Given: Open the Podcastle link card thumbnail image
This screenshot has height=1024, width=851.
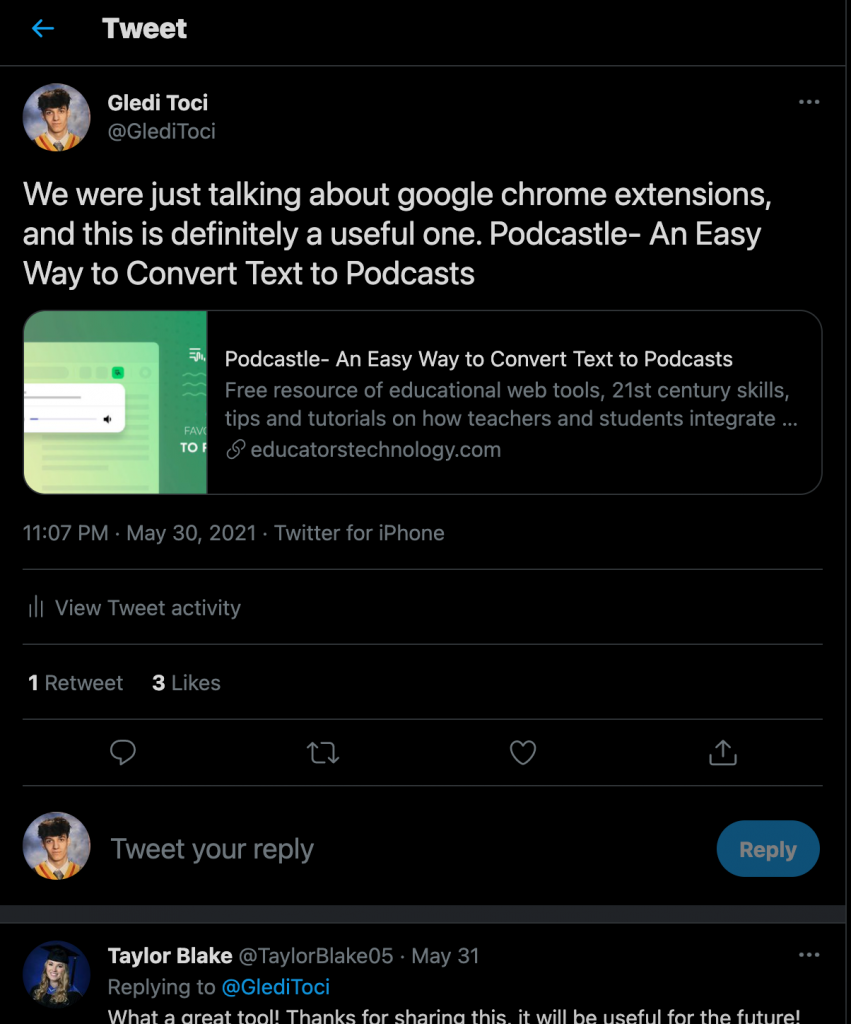Looking at the screenshot, I should (x=116, y=402).
